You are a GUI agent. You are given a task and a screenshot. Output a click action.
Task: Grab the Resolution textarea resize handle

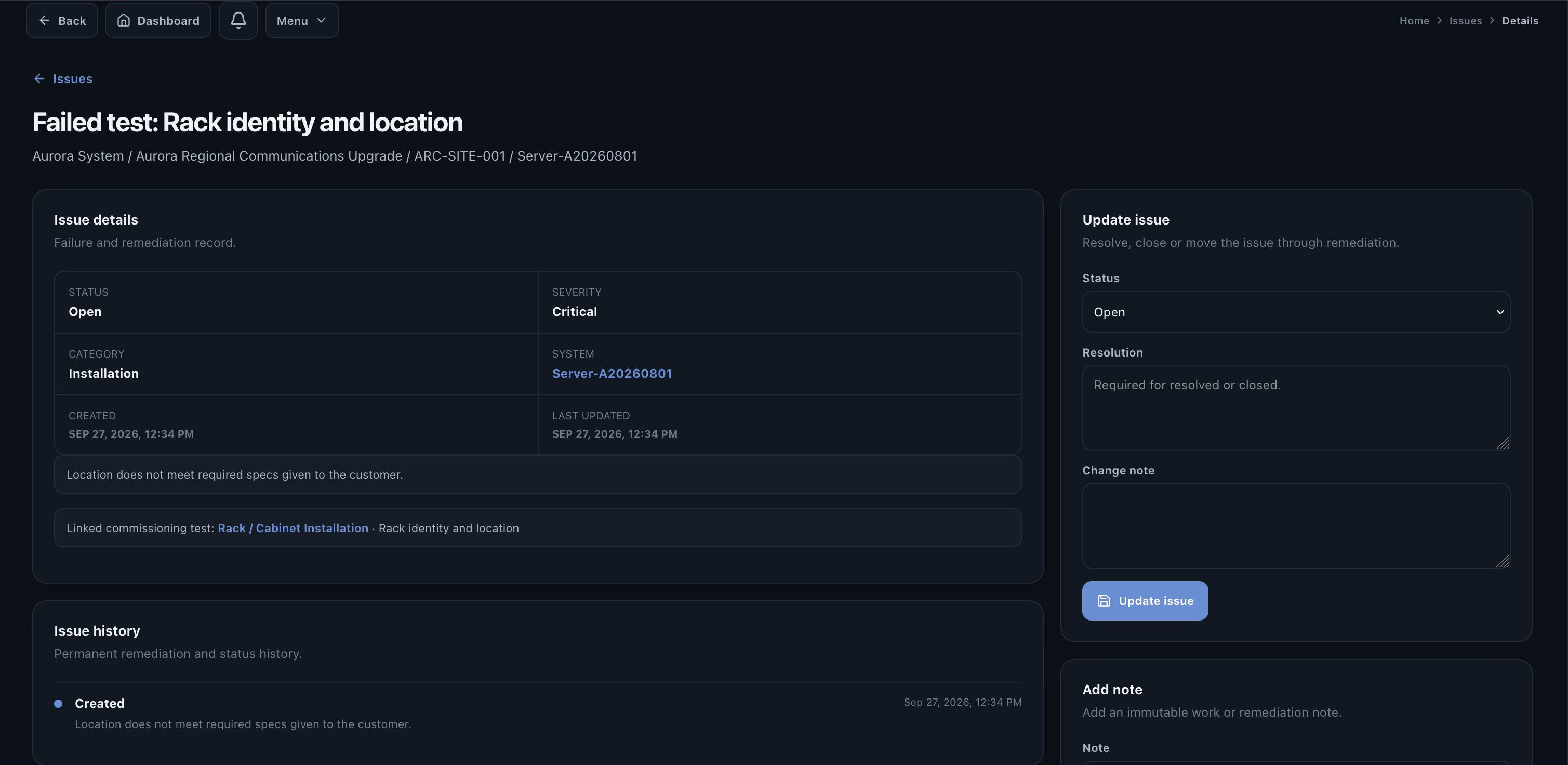click(x=1503, y=443)
